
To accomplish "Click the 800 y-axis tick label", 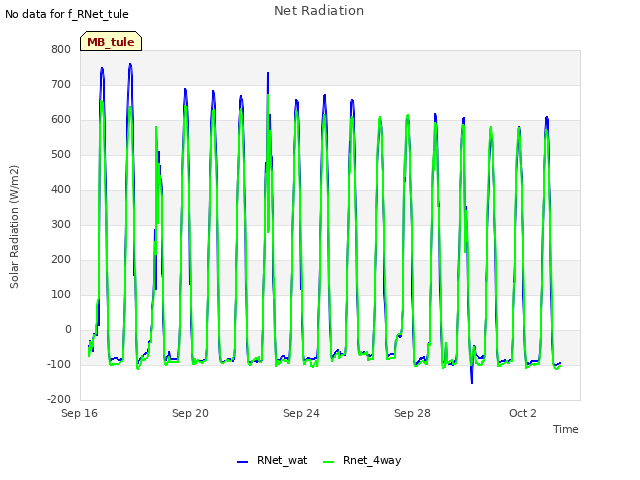I will (61, 49).
